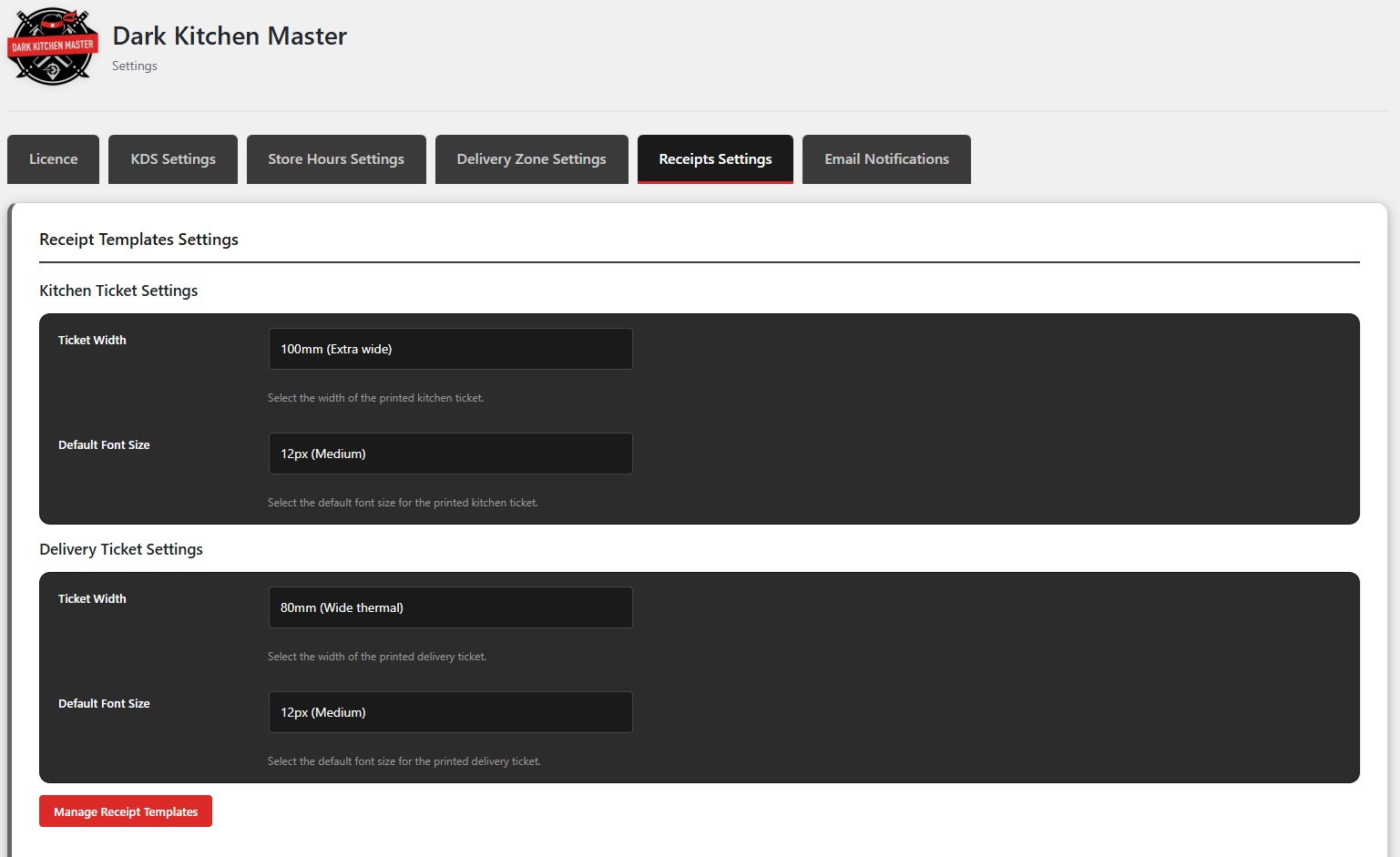Image resolution: width=1400 pixels, height=857 pixels.
Task: Click the Delivery Ticket Settings heading
Action: point(121,549)
